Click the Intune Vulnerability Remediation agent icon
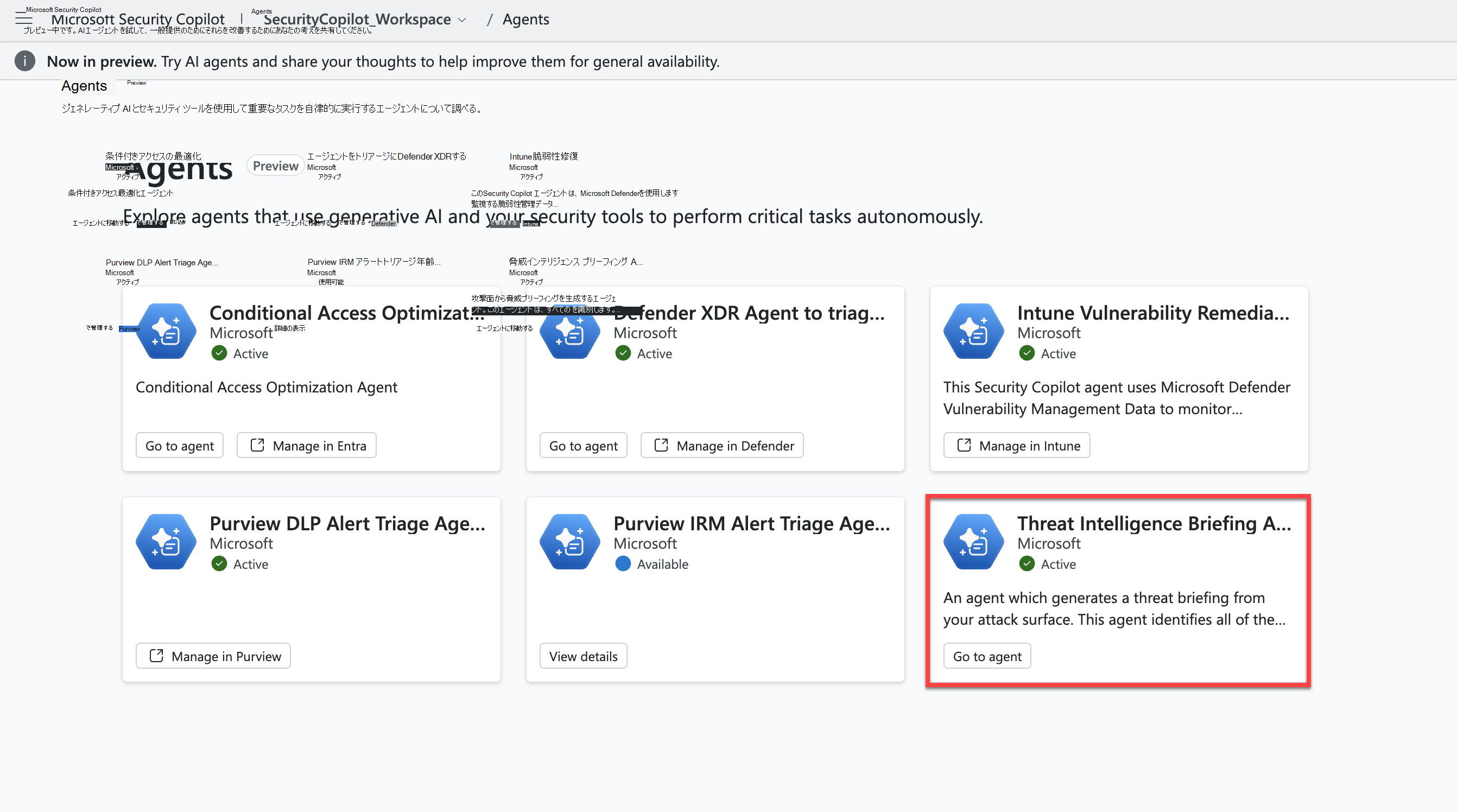 [x=973, y=331]
